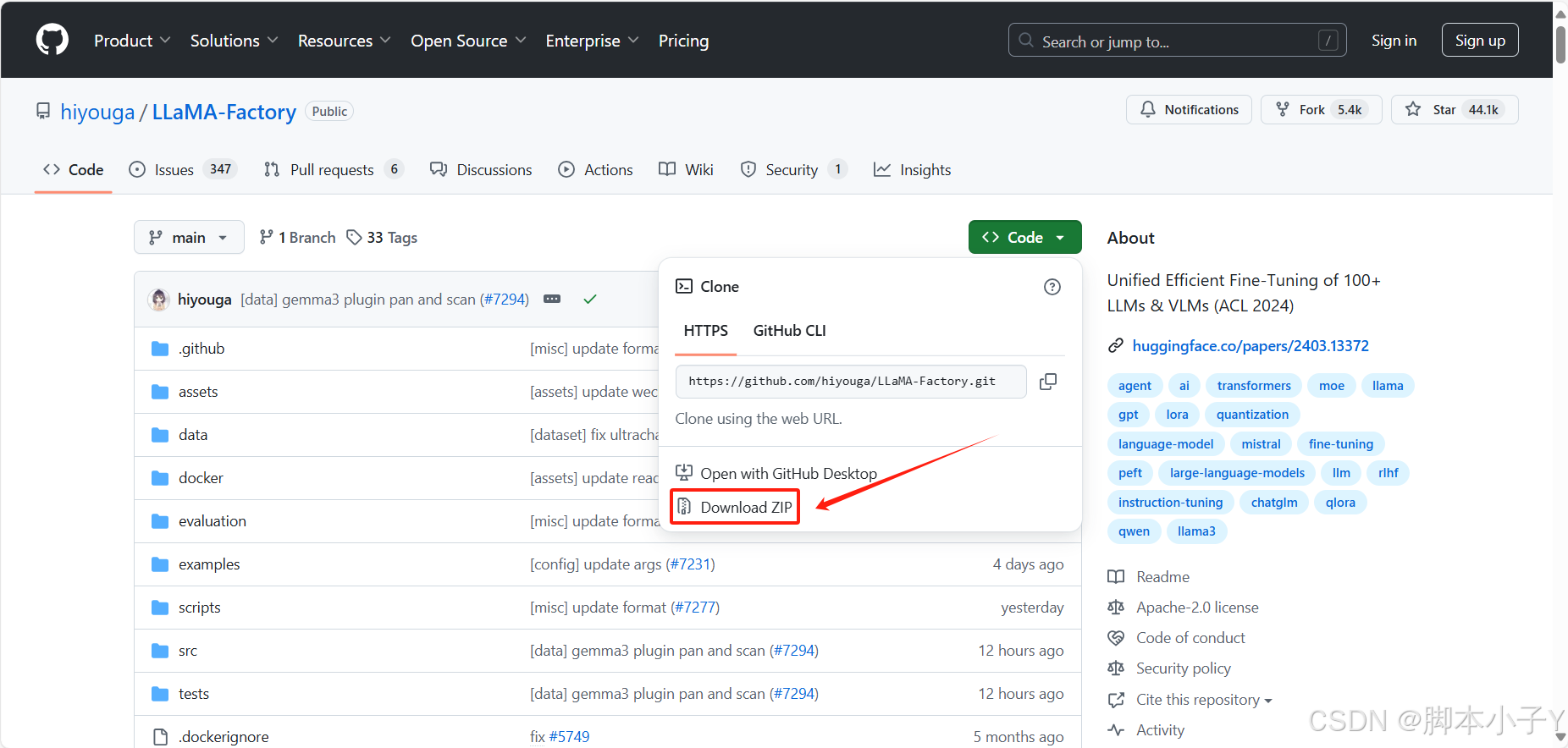Open the .github folder
1568x748 pixels.
pos(202,349)
